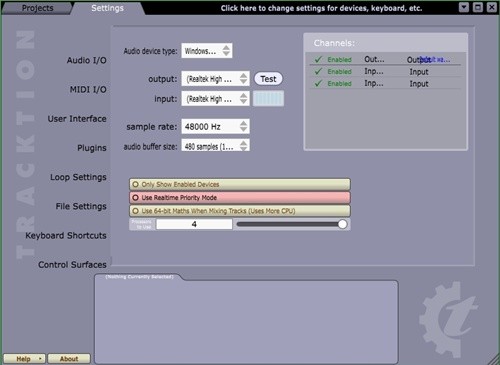This screenshot has height=365, width=500.
Task: Open the input device dropdown
Action: [x=215, y=99]
